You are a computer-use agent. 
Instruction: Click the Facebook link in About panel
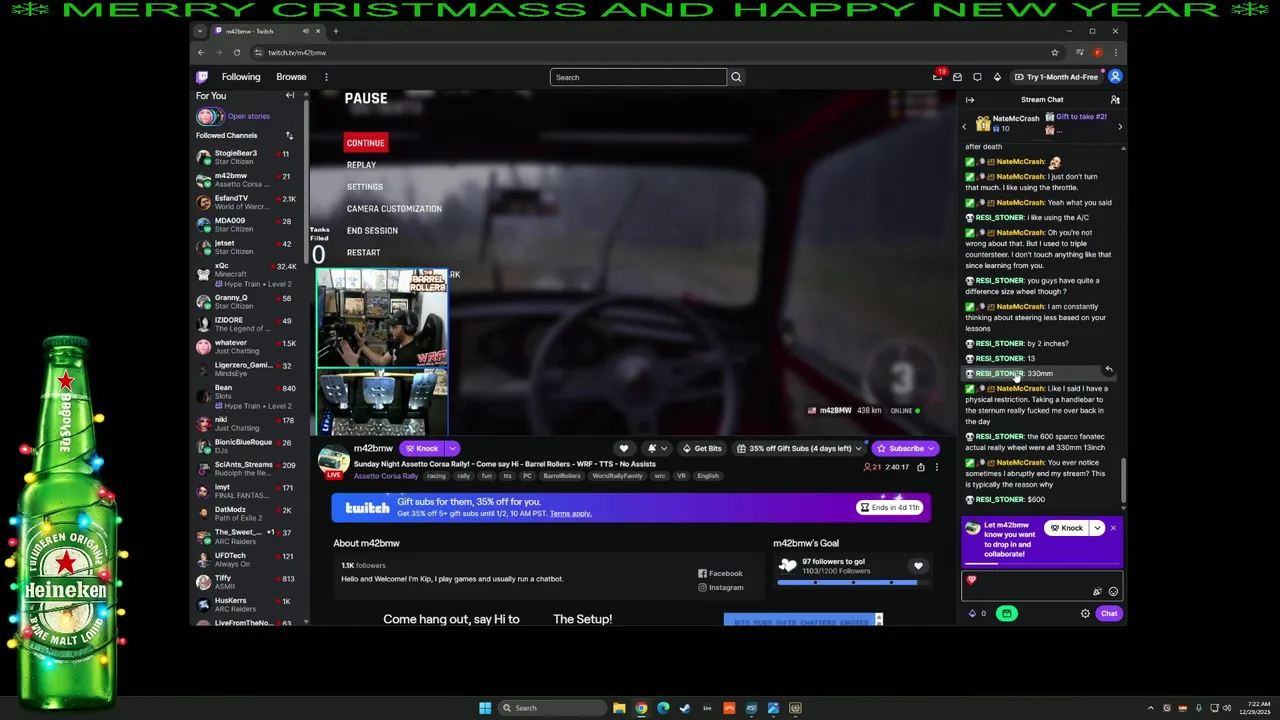[x=720, y=573]
